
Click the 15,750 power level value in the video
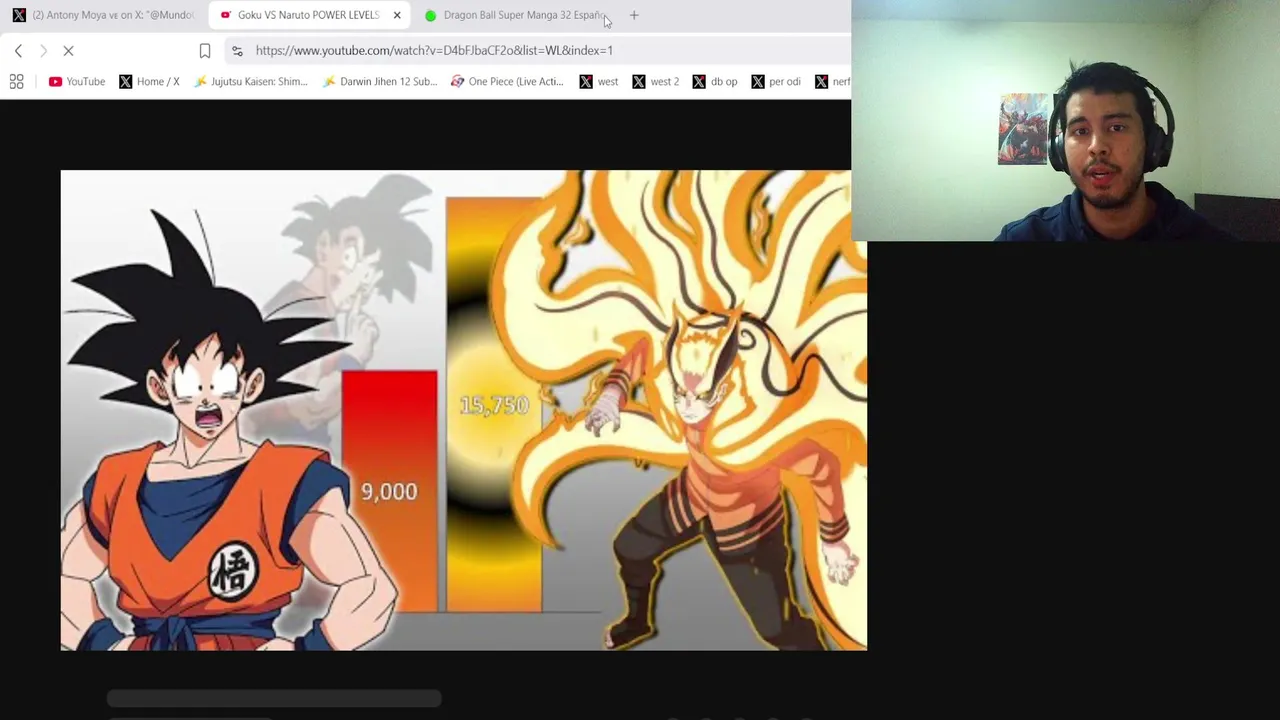point(494,405)
